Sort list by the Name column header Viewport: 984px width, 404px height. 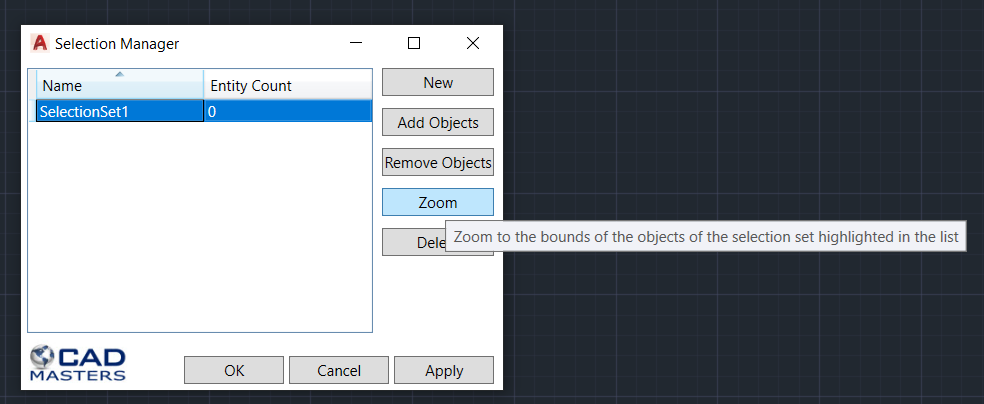point(120,86)
